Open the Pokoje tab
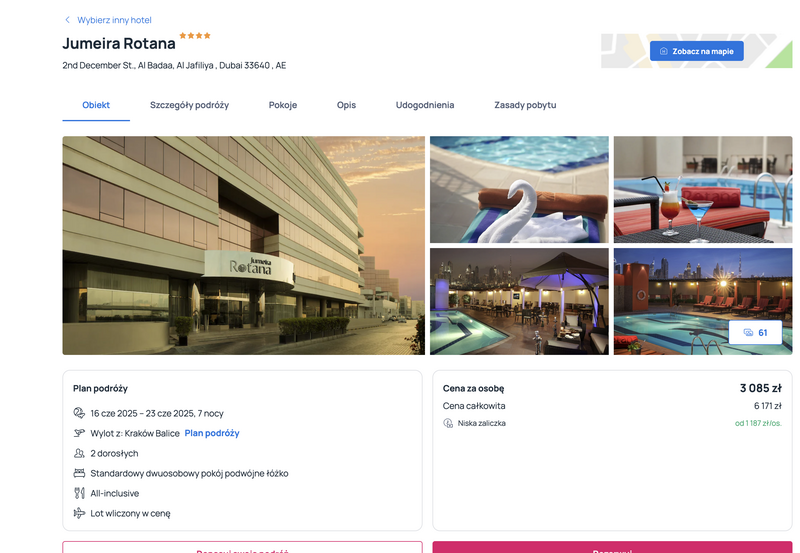The height and width of the screenshot is (553, 800). (283, 105)
